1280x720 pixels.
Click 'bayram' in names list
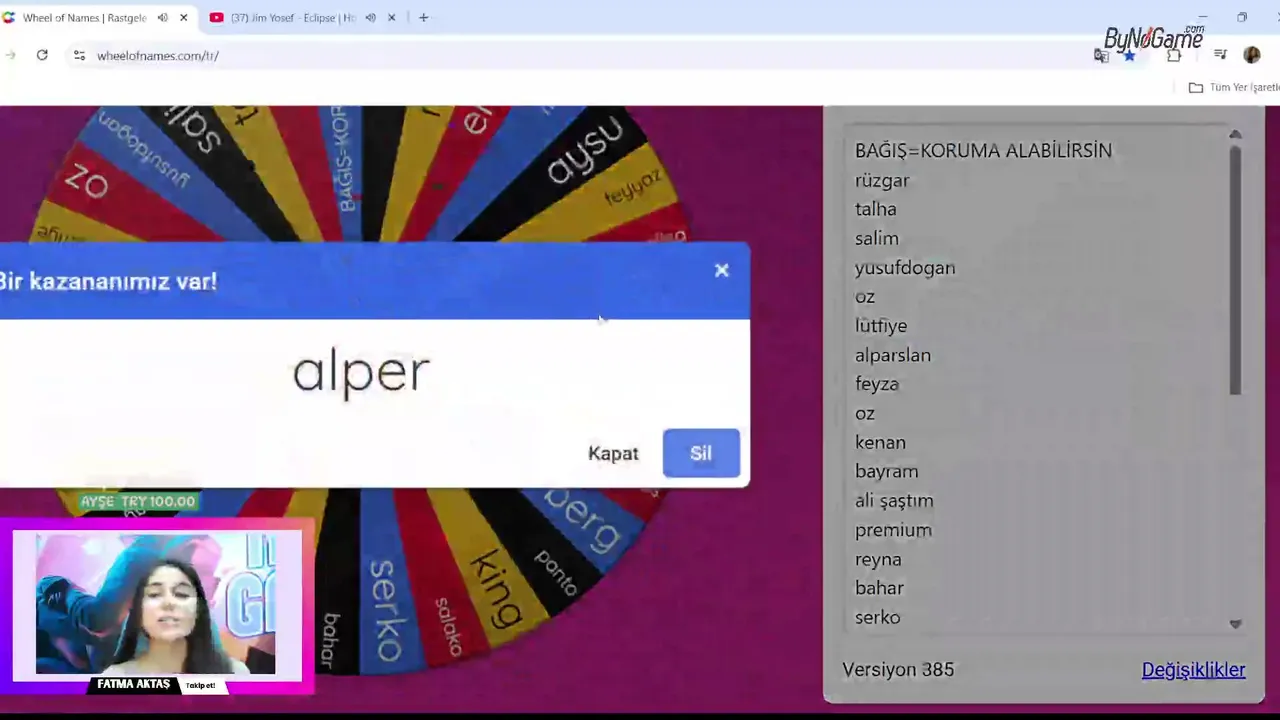[886, 471]
